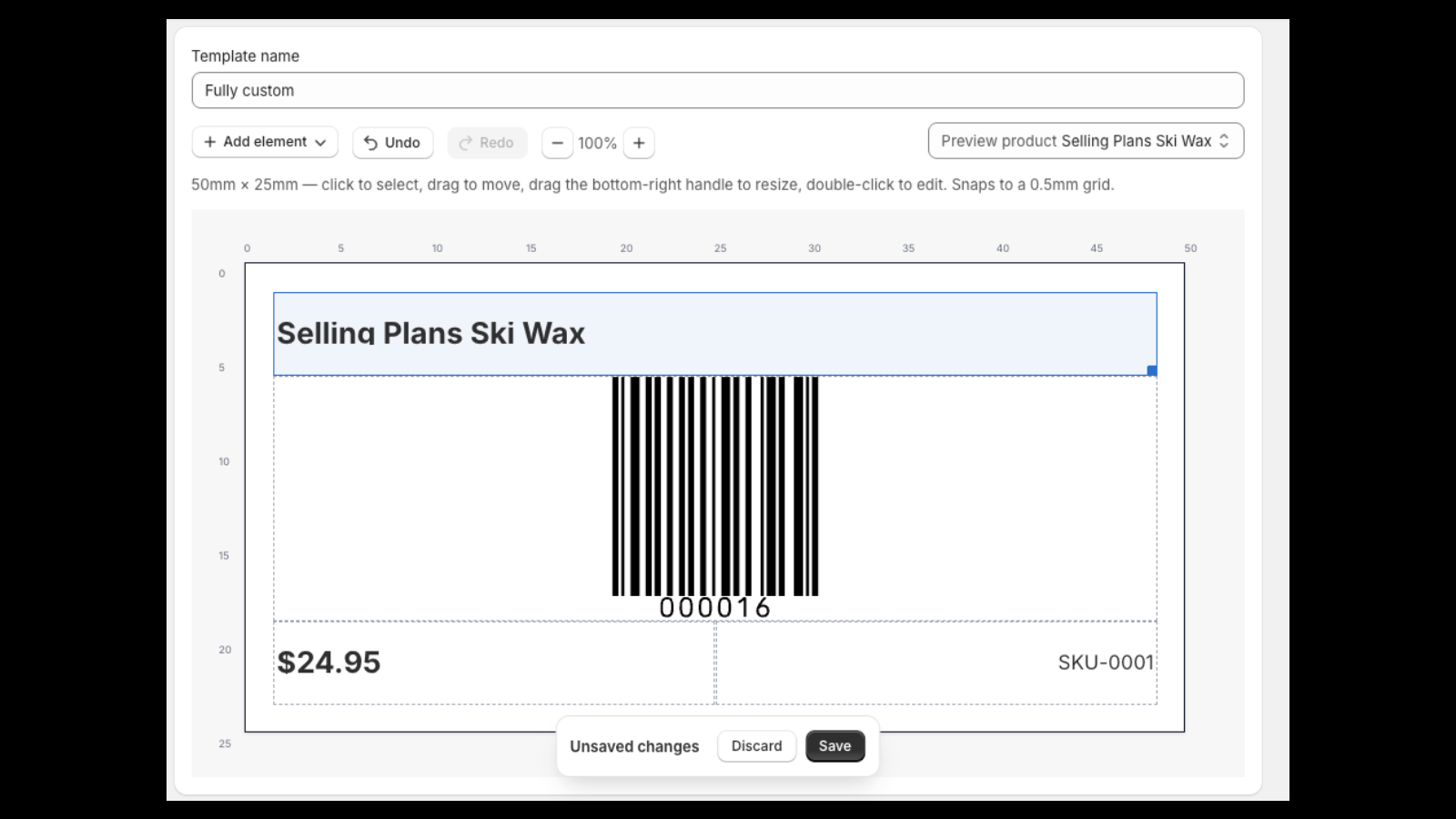The width and height of the screenshot is (1456, 819).
Task: Discard the unsaved changes
Action: (x=756, y=746)
